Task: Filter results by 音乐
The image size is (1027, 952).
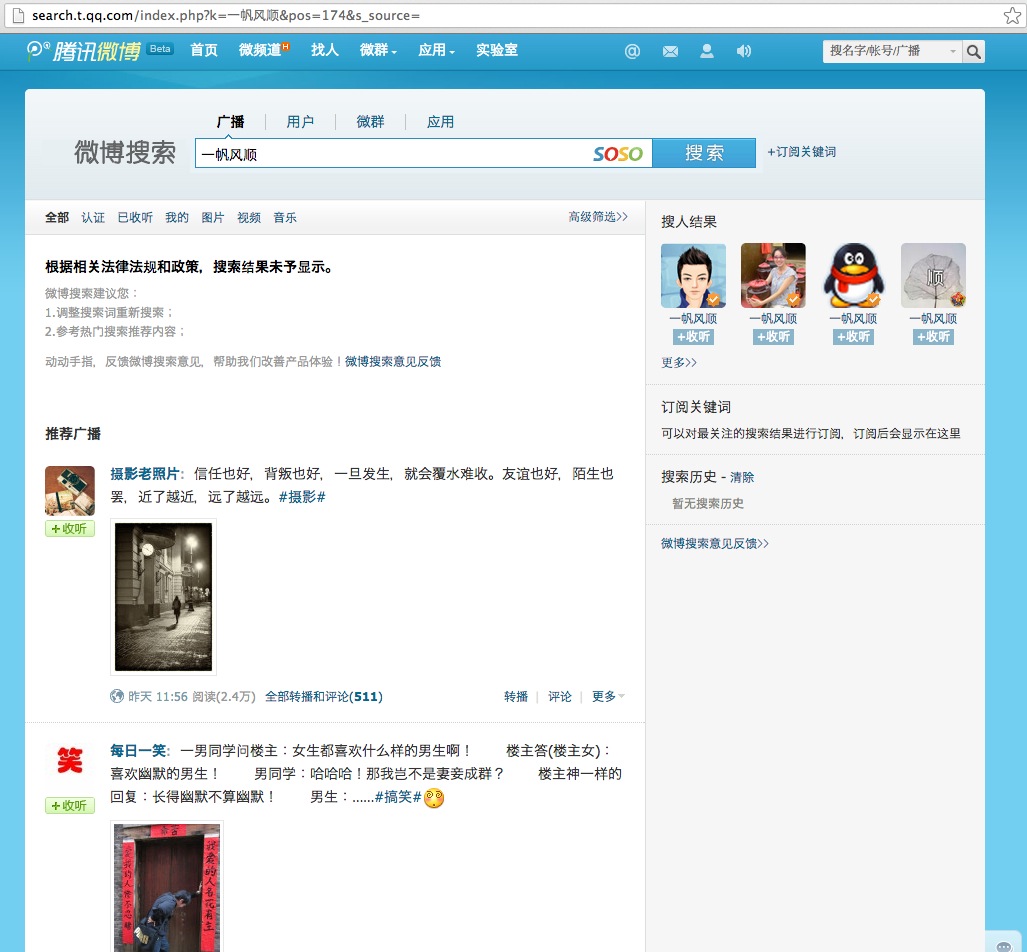Action: (285, 218)
